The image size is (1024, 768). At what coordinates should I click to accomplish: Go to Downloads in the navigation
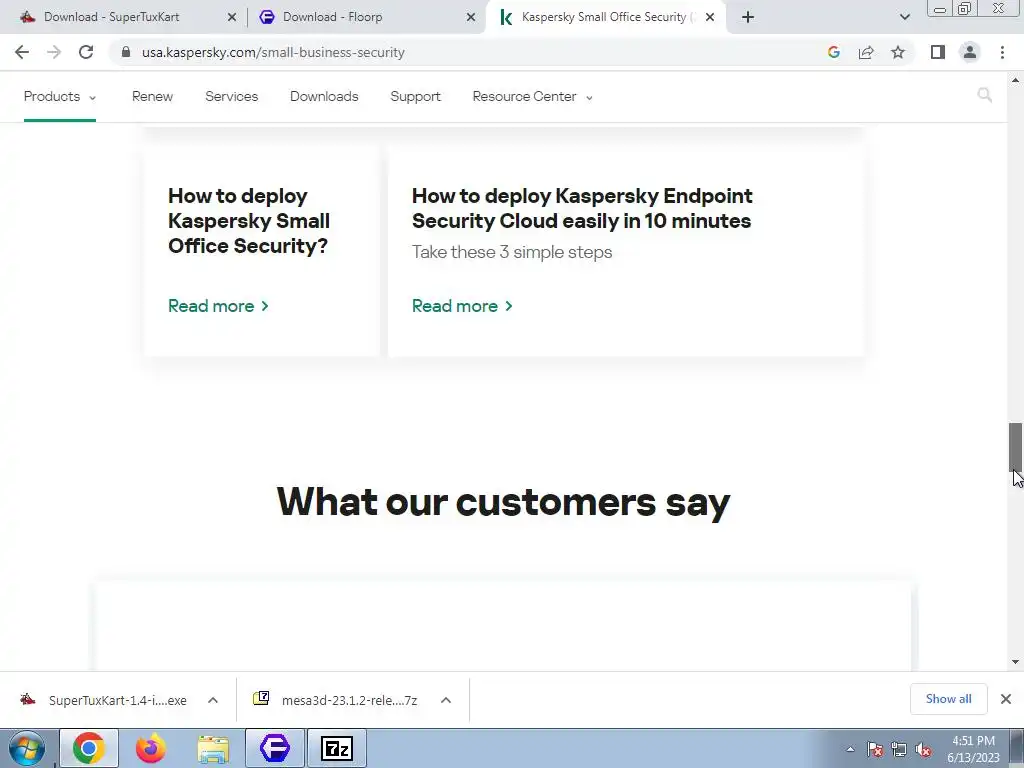click(x=324, y=97)
